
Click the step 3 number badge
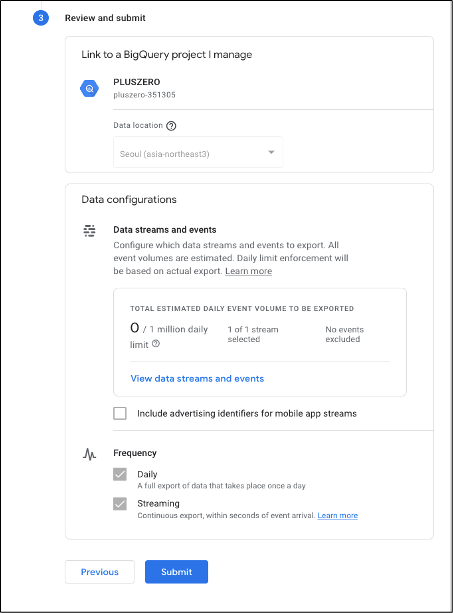tap(41, 18)
